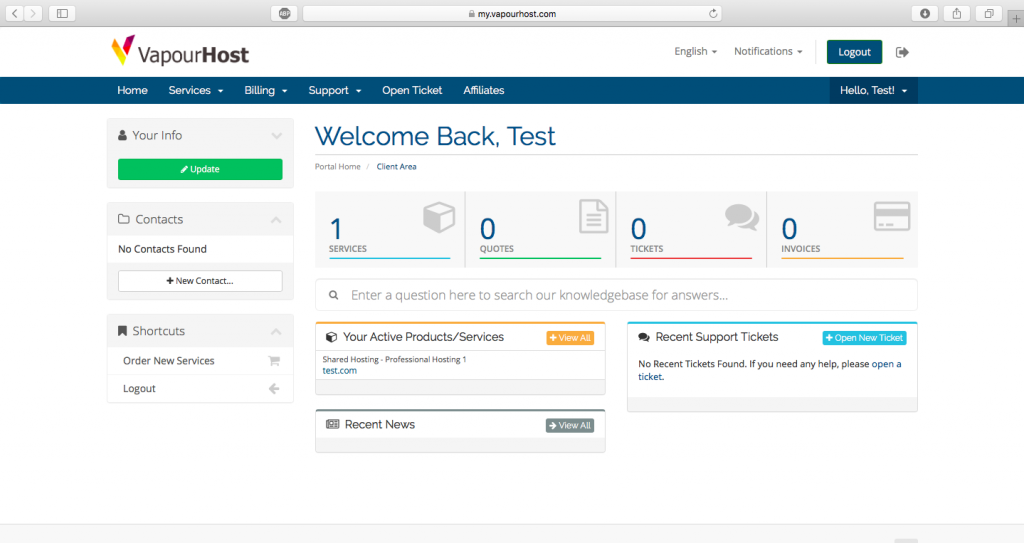Click View All for Active Products/Services
The height and width of the screenshot is (543, 1024).
coord(570,338)
